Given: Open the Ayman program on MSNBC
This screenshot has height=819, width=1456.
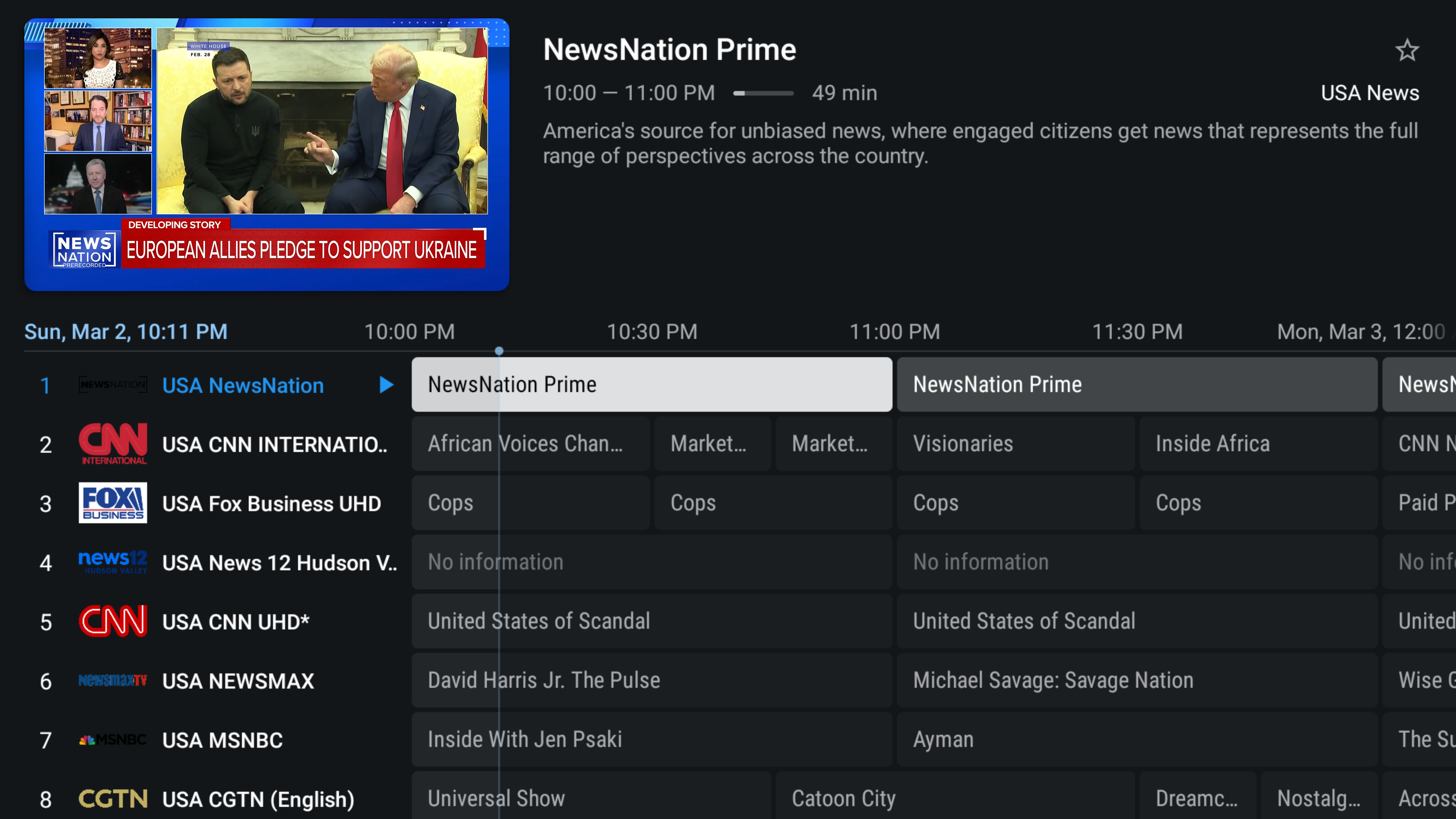Looking at the screenshot, I should [1137, 739].
